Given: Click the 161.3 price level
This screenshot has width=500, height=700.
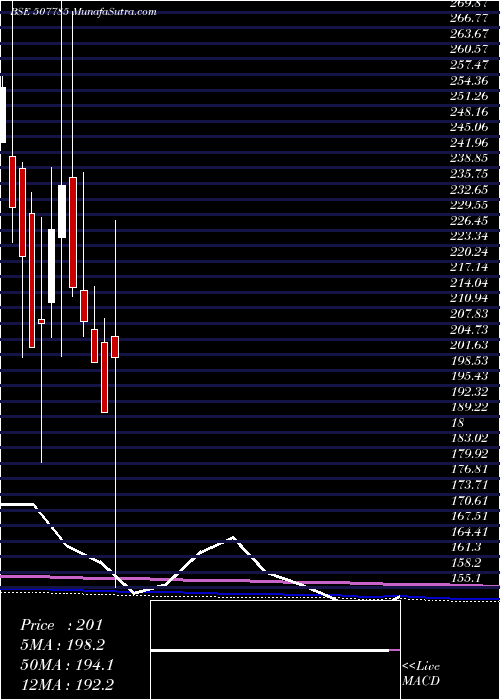Looking at the screenshot, I should (x=467, y=547).
